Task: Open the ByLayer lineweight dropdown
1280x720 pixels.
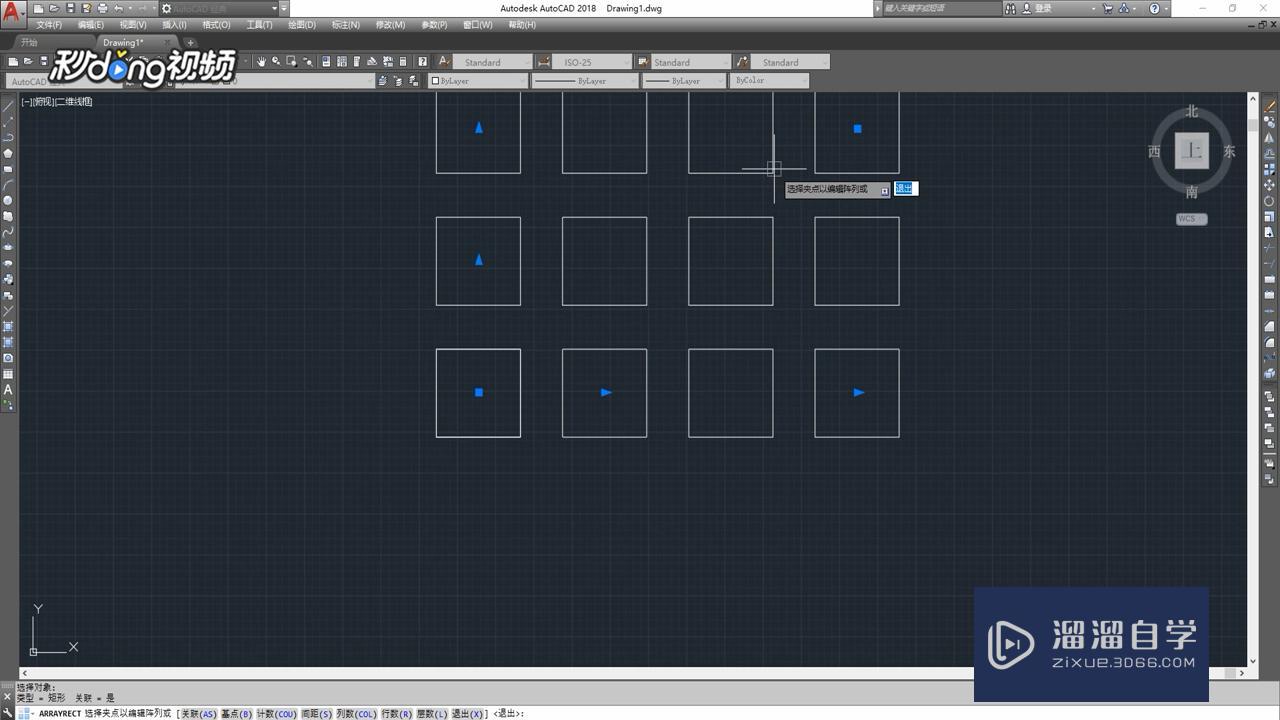Action: pyautogui.click(x=685, y=81)
